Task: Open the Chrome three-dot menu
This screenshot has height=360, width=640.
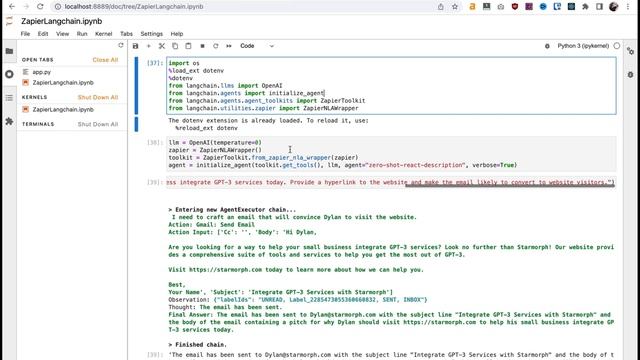Action: click(x=628, y=7)
